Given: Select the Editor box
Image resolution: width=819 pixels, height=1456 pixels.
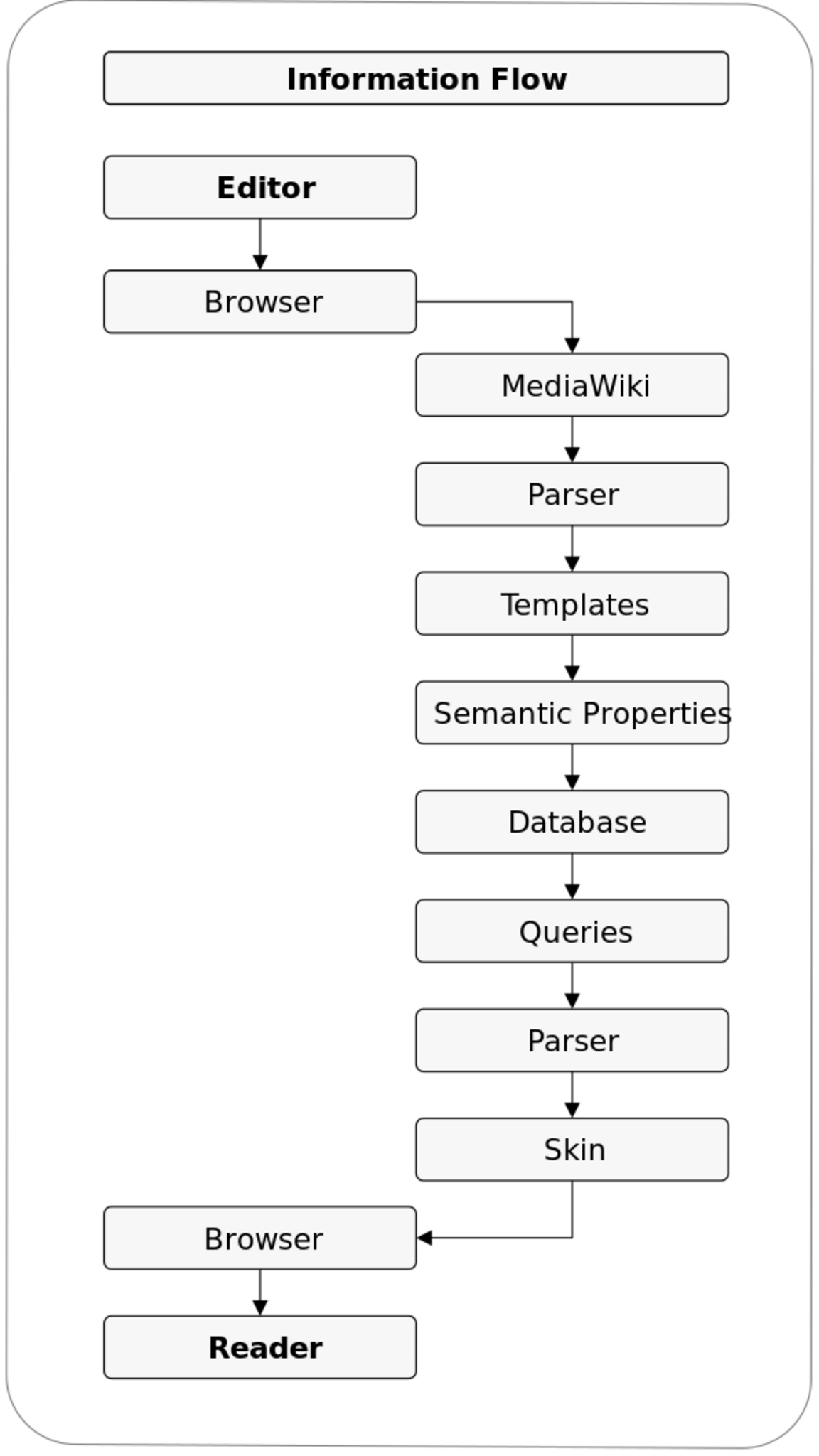Looking at the screenshot, I should click(260, 188).
